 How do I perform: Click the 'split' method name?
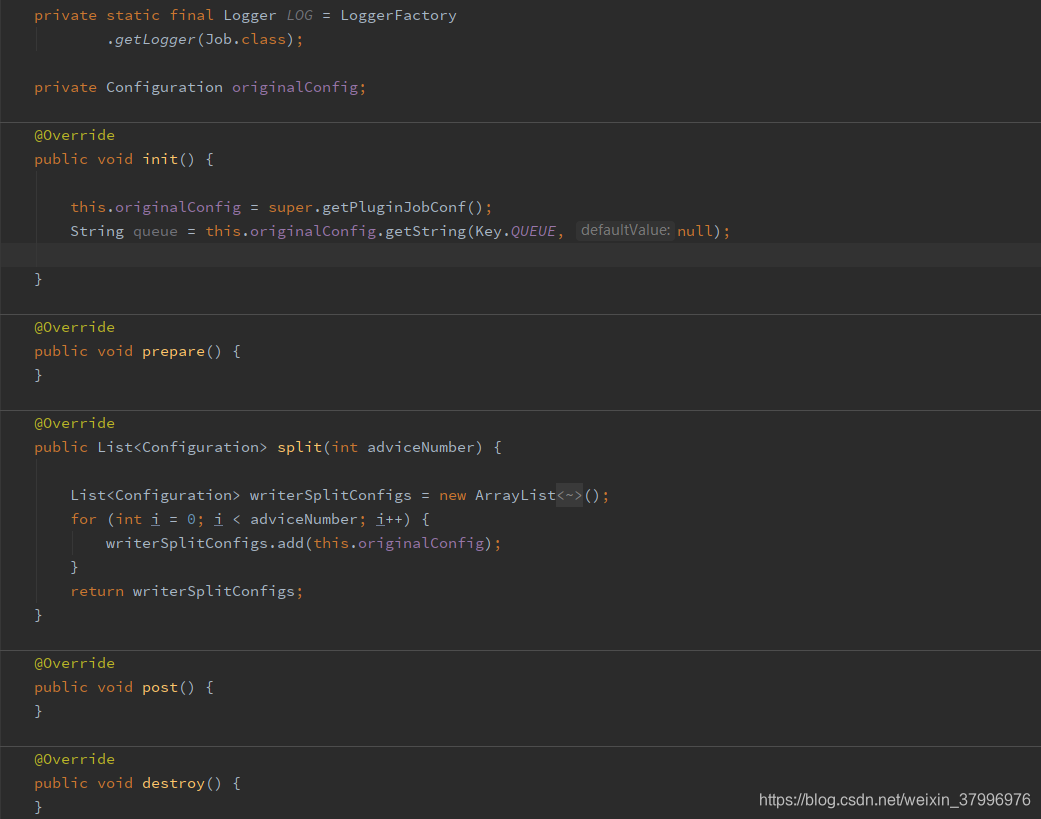(x=299, y=447)
